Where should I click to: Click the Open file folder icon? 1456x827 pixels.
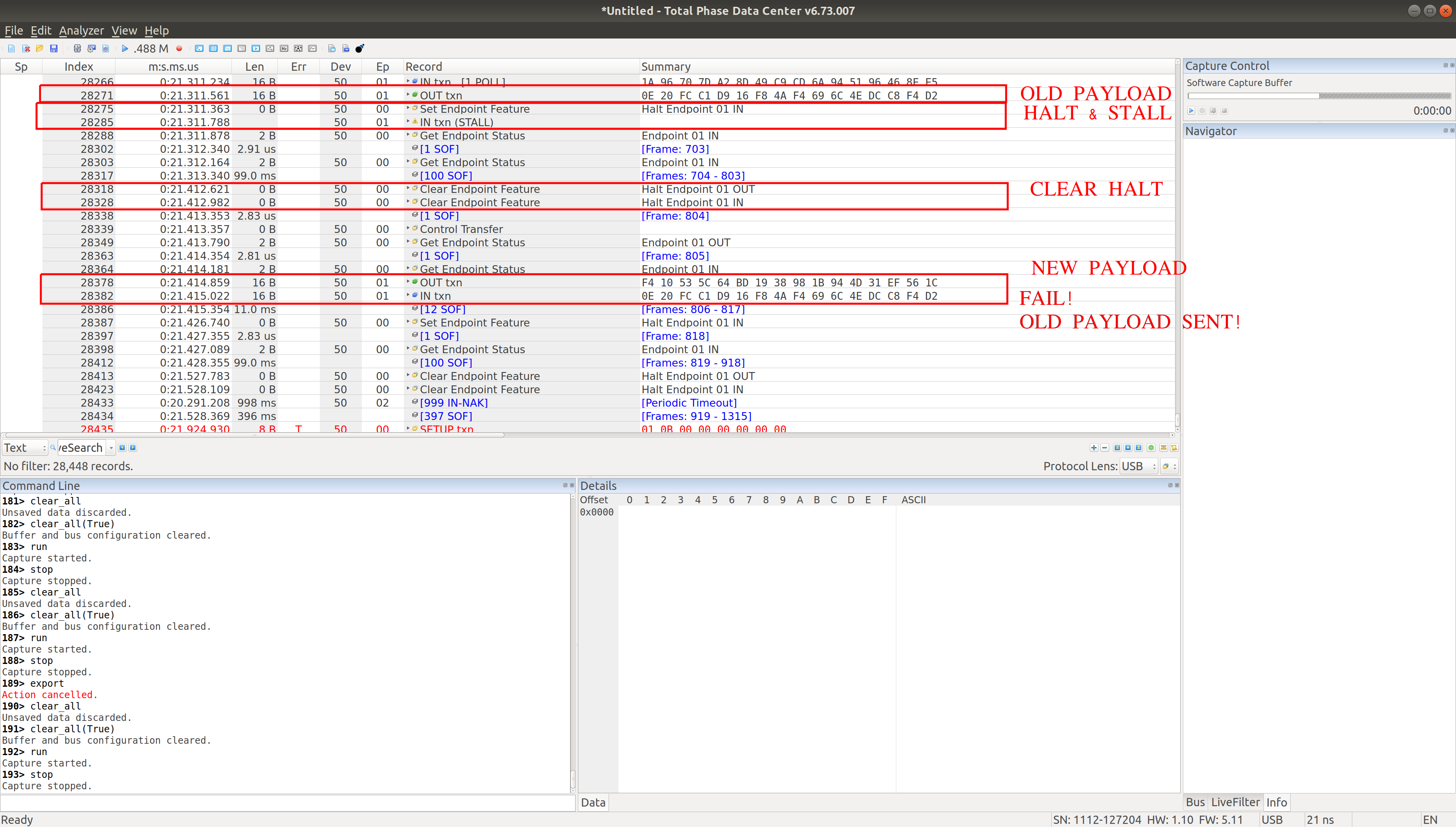[40, 48]
